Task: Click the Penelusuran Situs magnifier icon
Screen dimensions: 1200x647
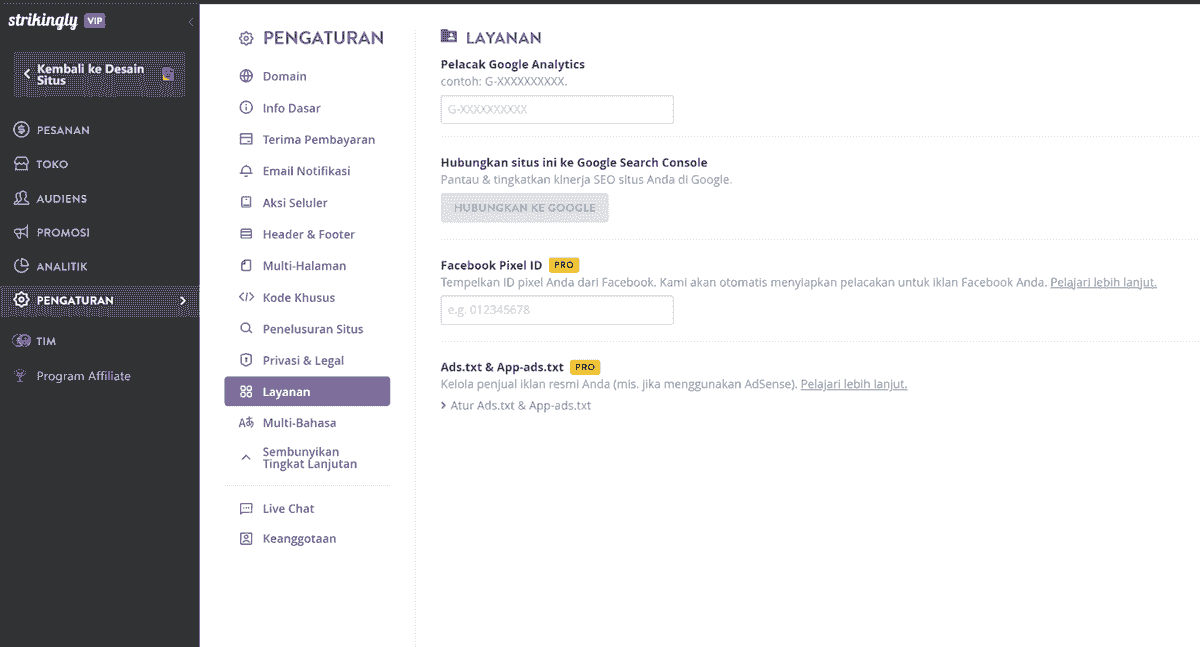Action: pos(246,329)
